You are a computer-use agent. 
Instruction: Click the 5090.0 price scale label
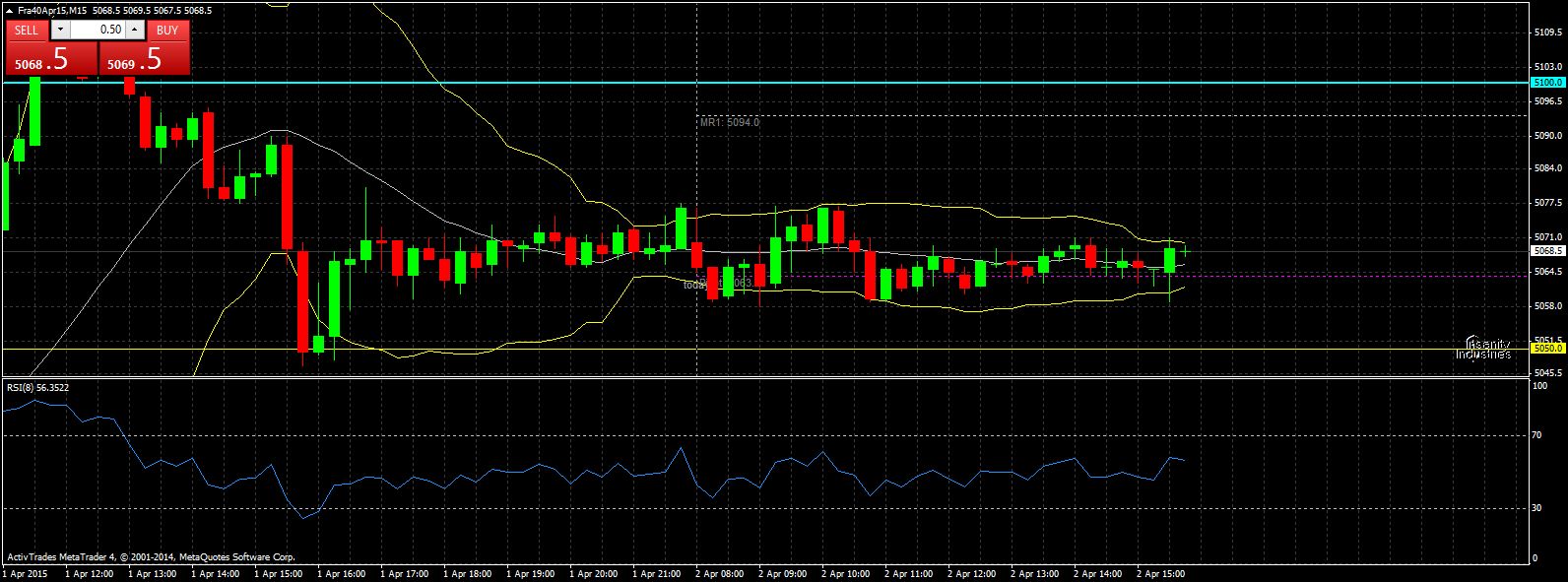click(1548, 136)
